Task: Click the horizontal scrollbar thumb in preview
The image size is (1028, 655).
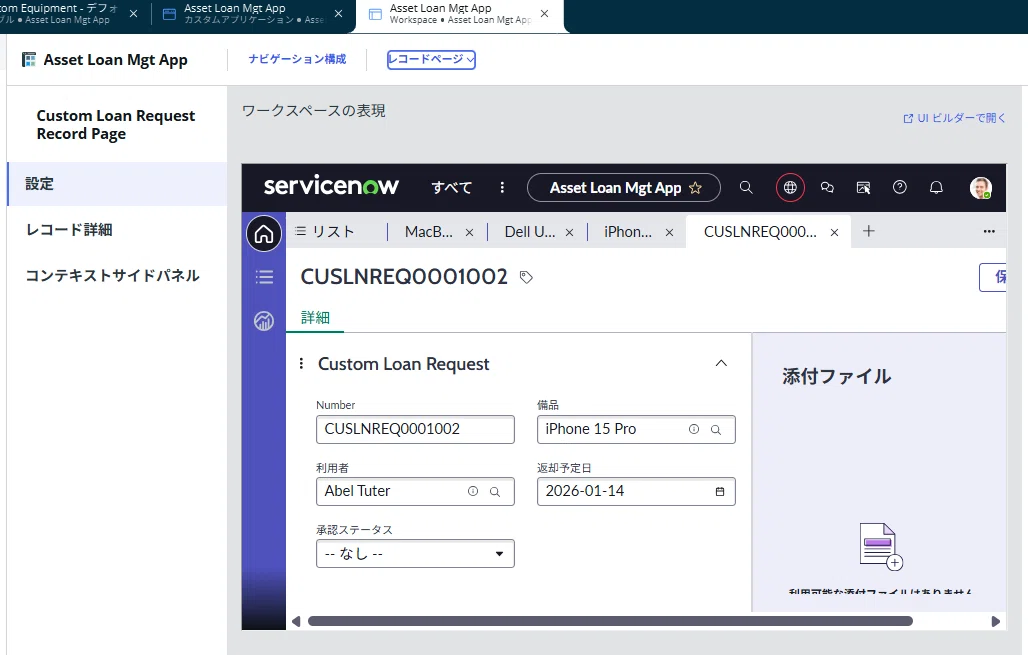Action: (610, 621)
